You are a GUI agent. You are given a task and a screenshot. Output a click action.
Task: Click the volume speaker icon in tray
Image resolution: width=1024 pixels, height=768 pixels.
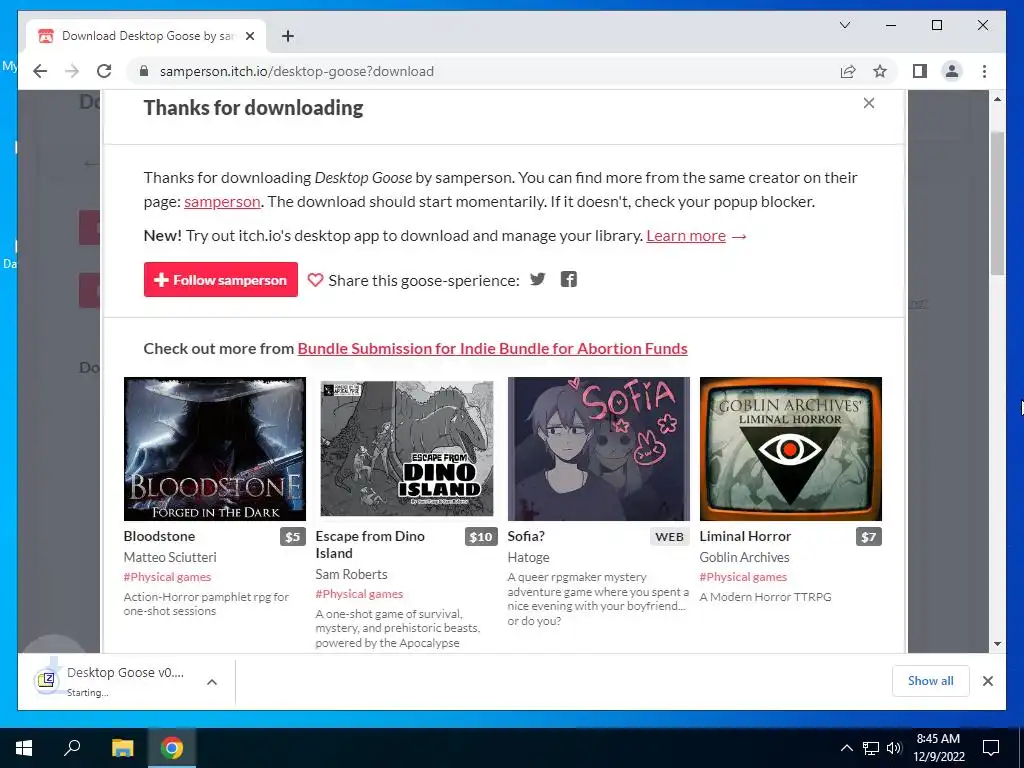pyautogui.click(x=893, y=748)
